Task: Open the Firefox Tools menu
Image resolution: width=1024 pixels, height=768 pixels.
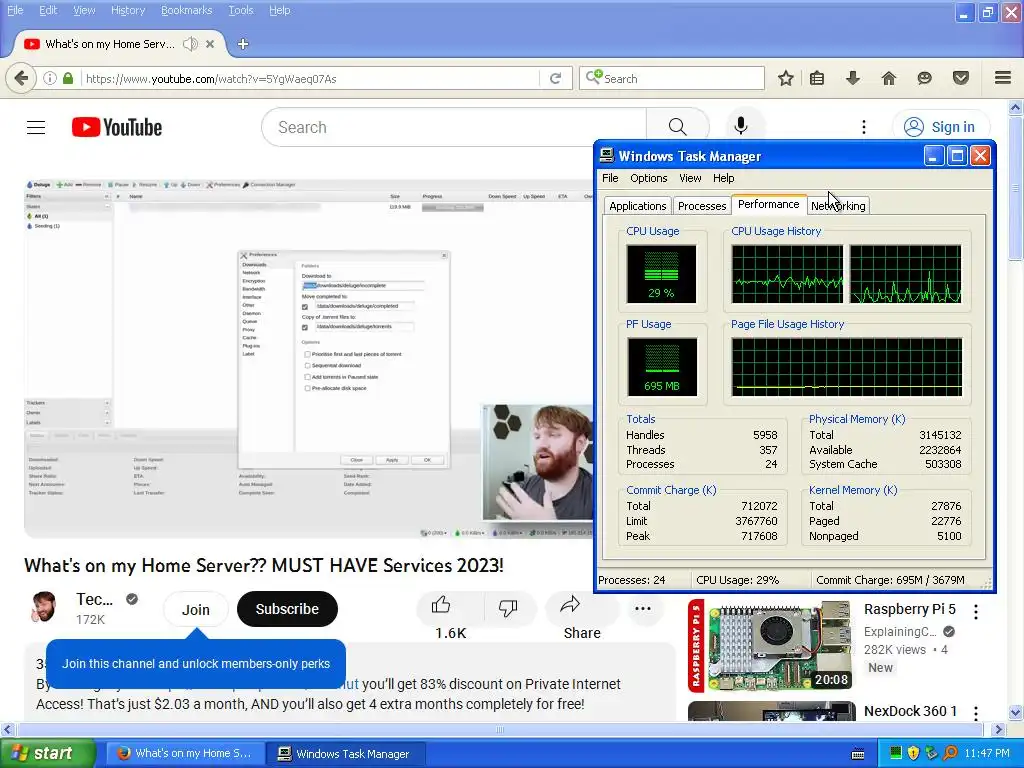Action: coord(240,10)
